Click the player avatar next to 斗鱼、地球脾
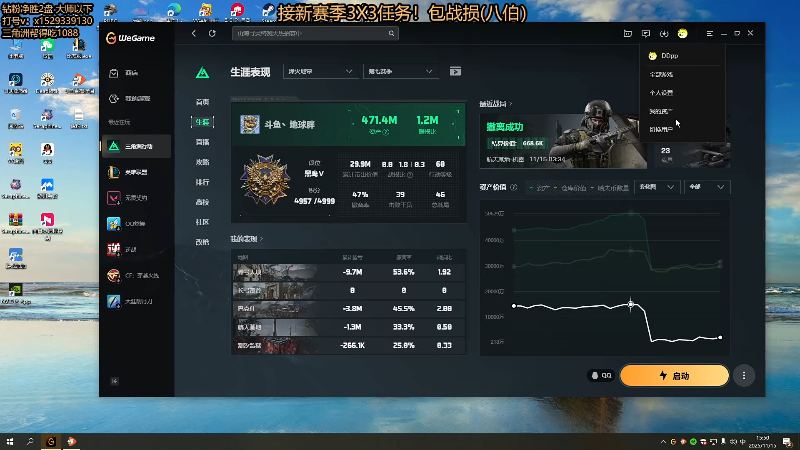 pyautogui.click(x=250, y=125)
